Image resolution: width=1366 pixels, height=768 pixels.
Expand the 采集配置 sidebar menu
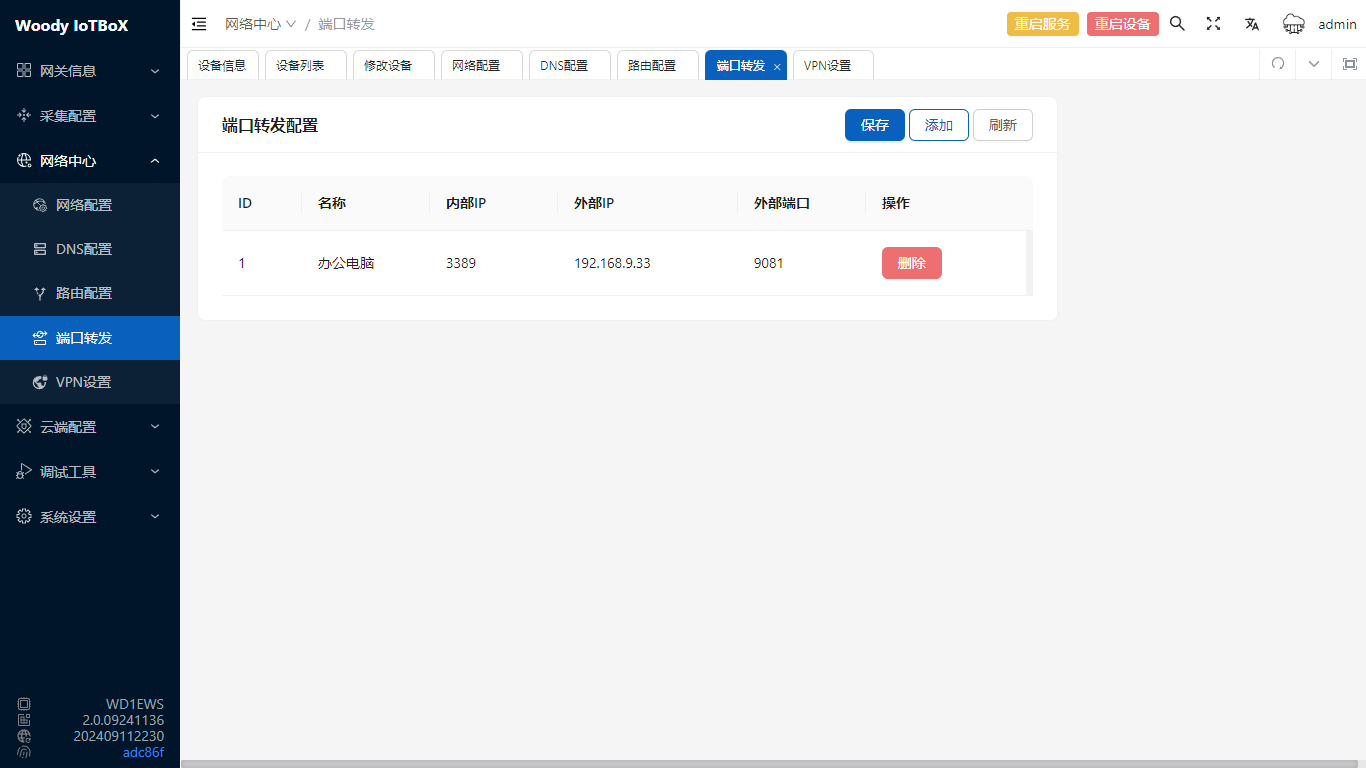click(90, 116)
